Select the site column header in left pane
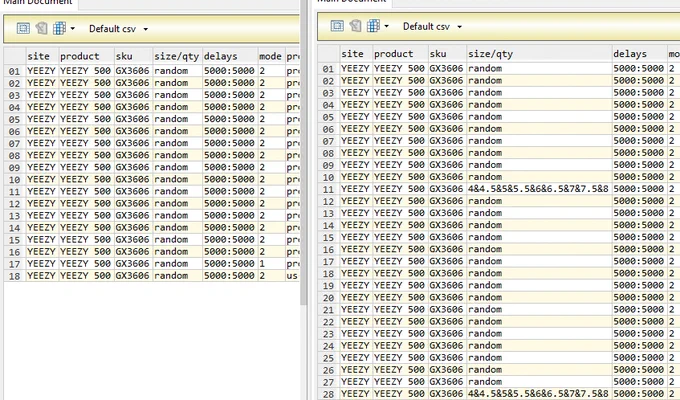This screenshot has height=400, width=680. pos(42,56)
